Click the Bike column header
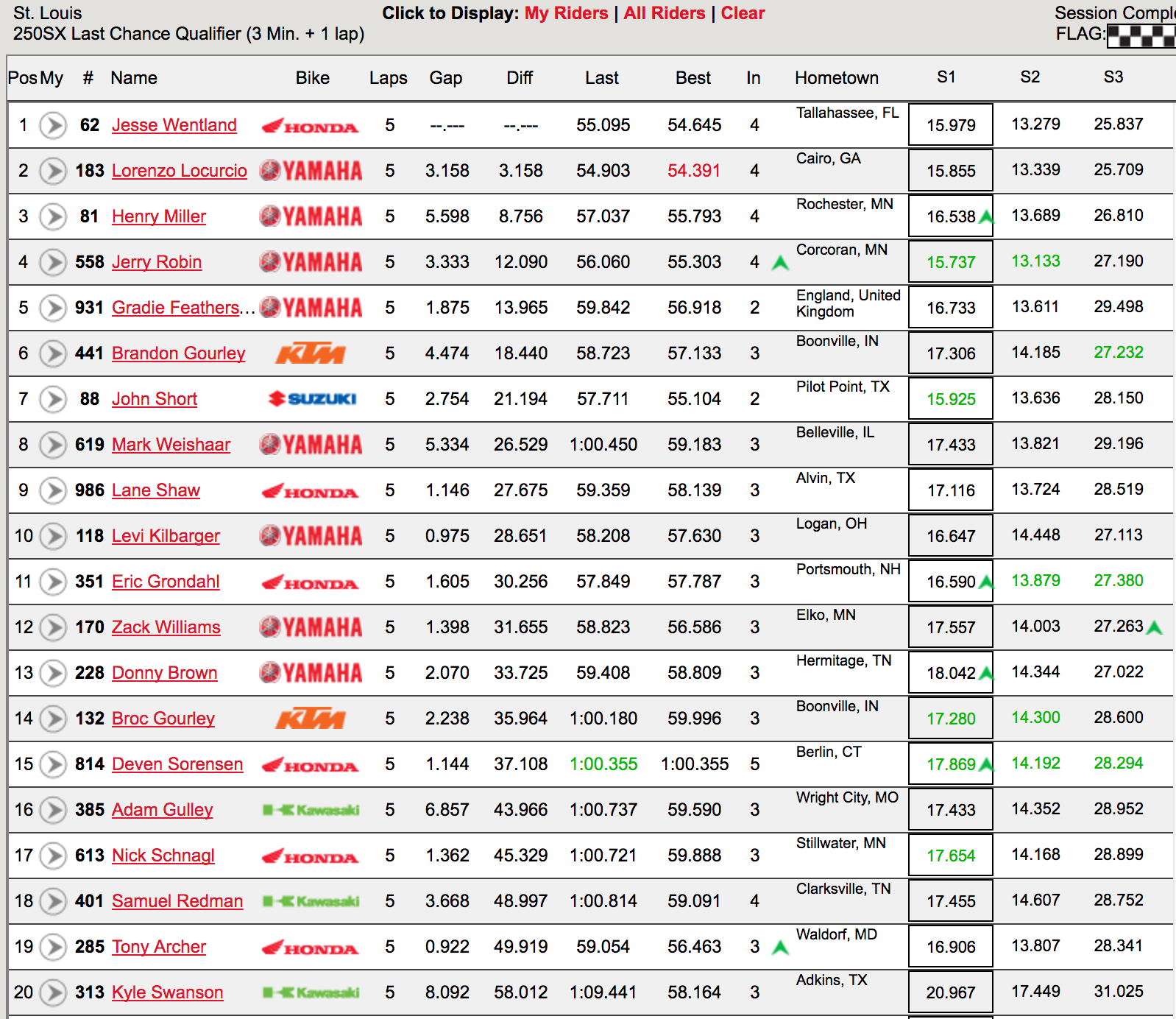This screenshot has width=1176, height=1019. (x=313, y=78)
